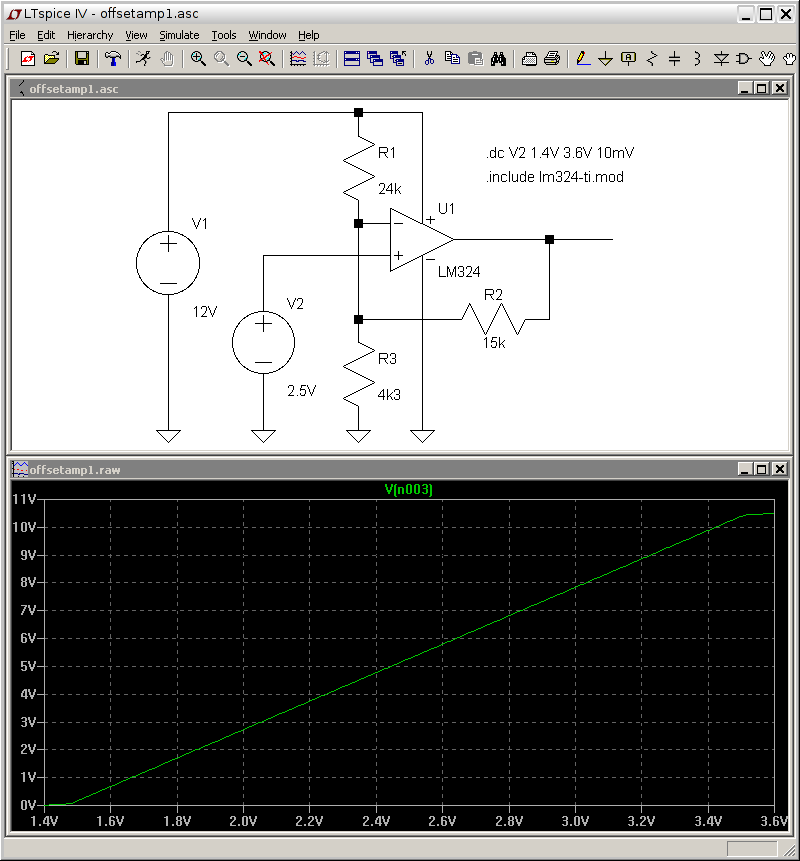Select the Cut scissors tool
This screenshot has width=800, height=861.
click(x=429, y=58)
